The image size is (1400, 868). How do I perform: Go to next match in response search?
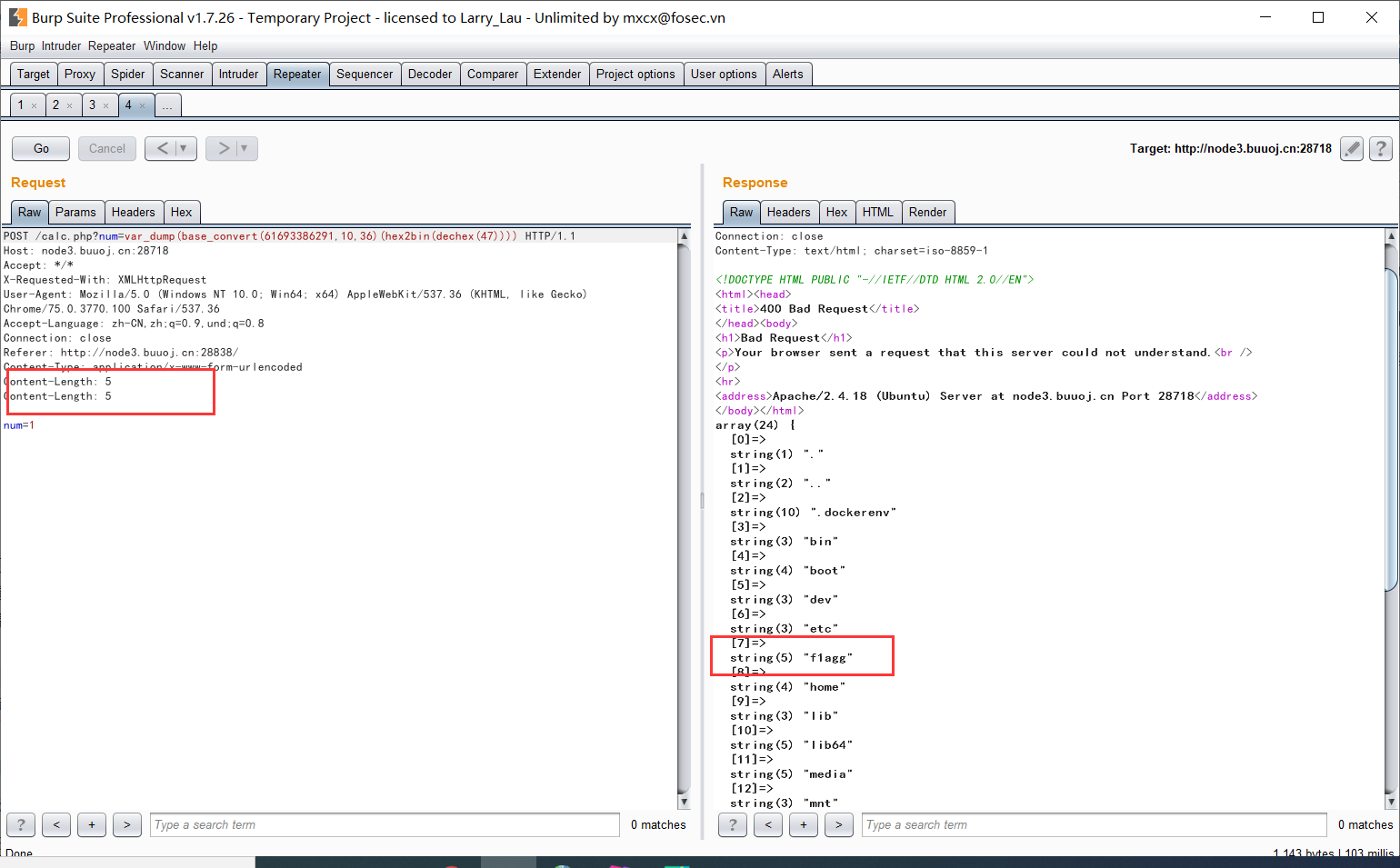839,824
